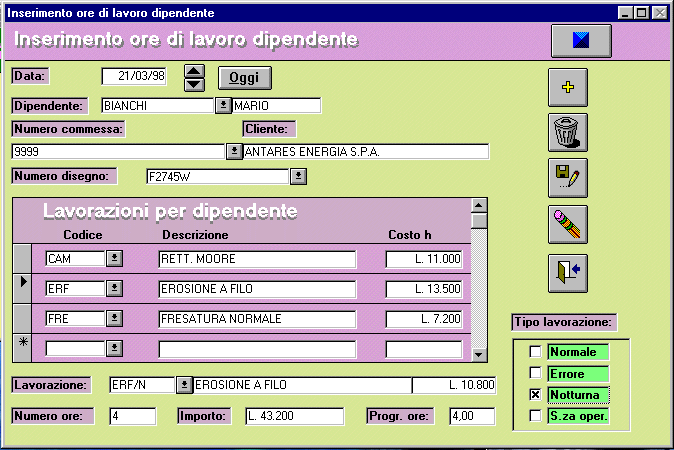Toggle the S.za oper. checkbox
This screenshot has width=674, height=450.
(535, 416)
